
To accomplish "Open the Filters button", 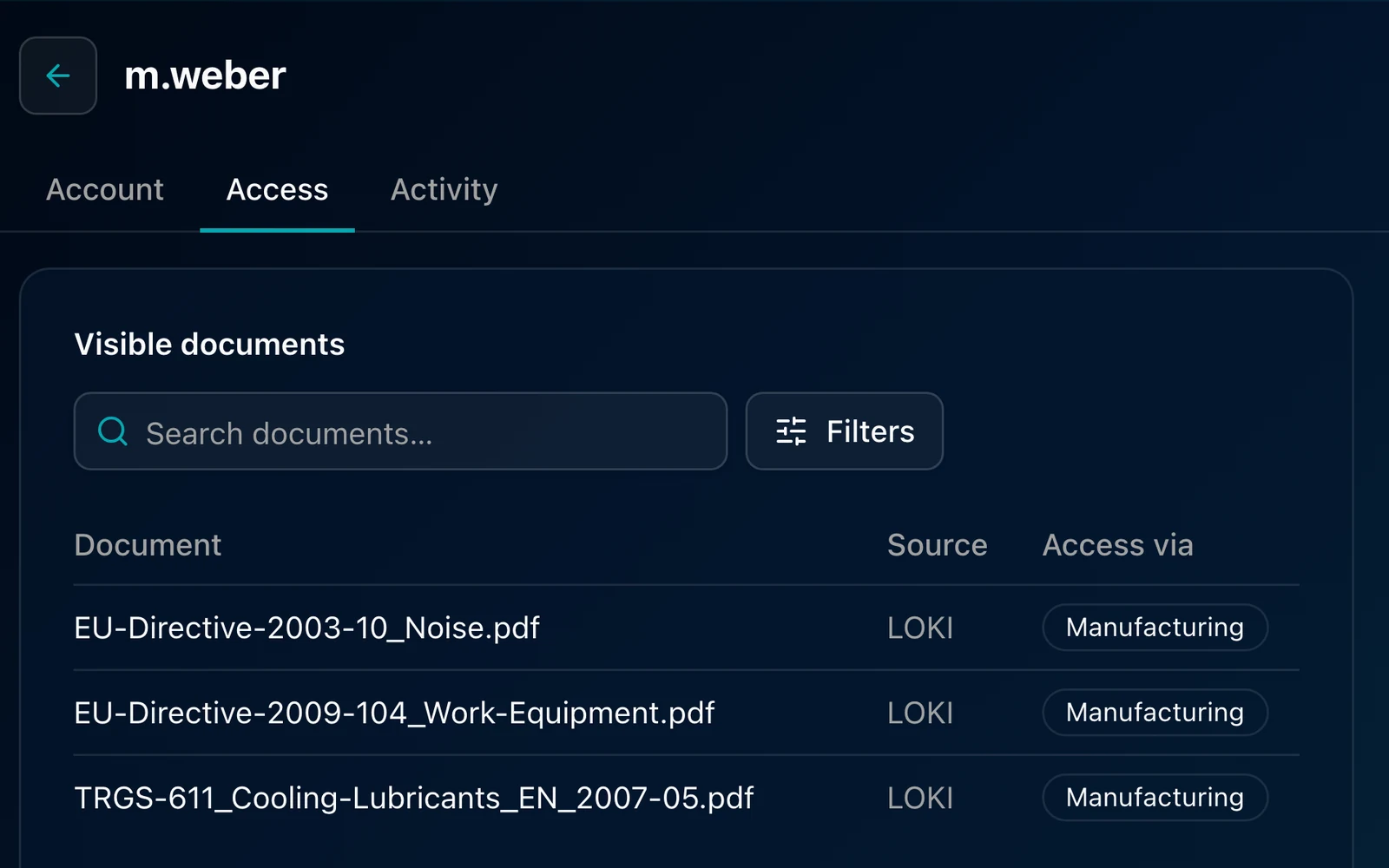I will 844,431.
